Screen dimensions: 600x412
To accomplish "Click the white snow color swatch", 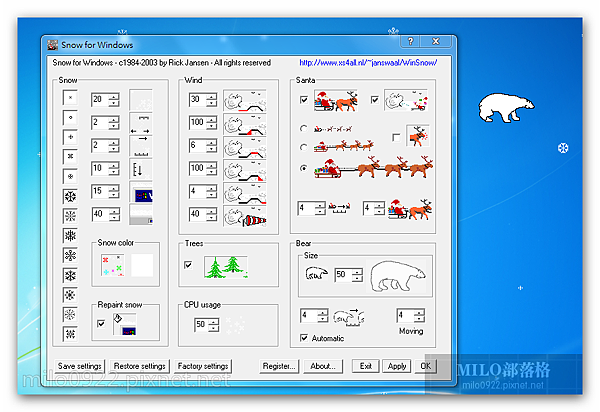I will point(142,265).
